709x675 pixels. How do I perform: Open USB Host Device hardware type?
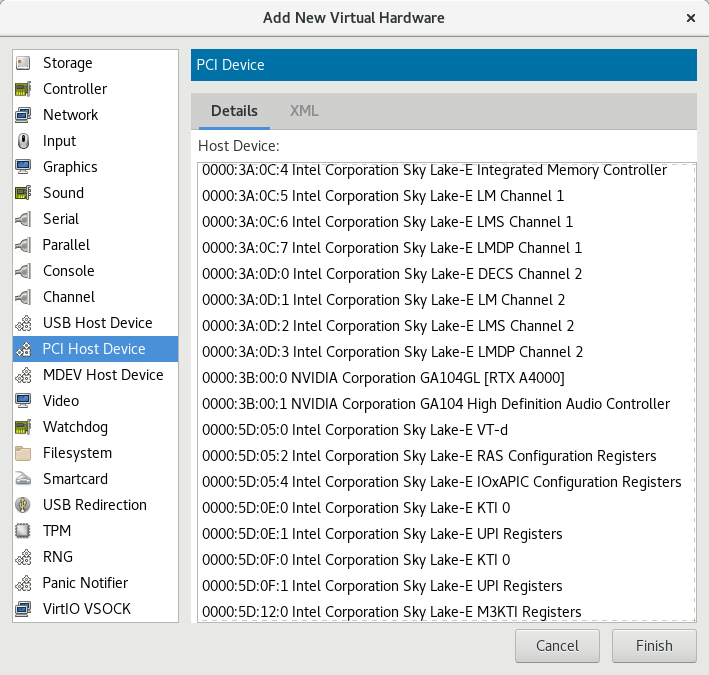[97, 323]
